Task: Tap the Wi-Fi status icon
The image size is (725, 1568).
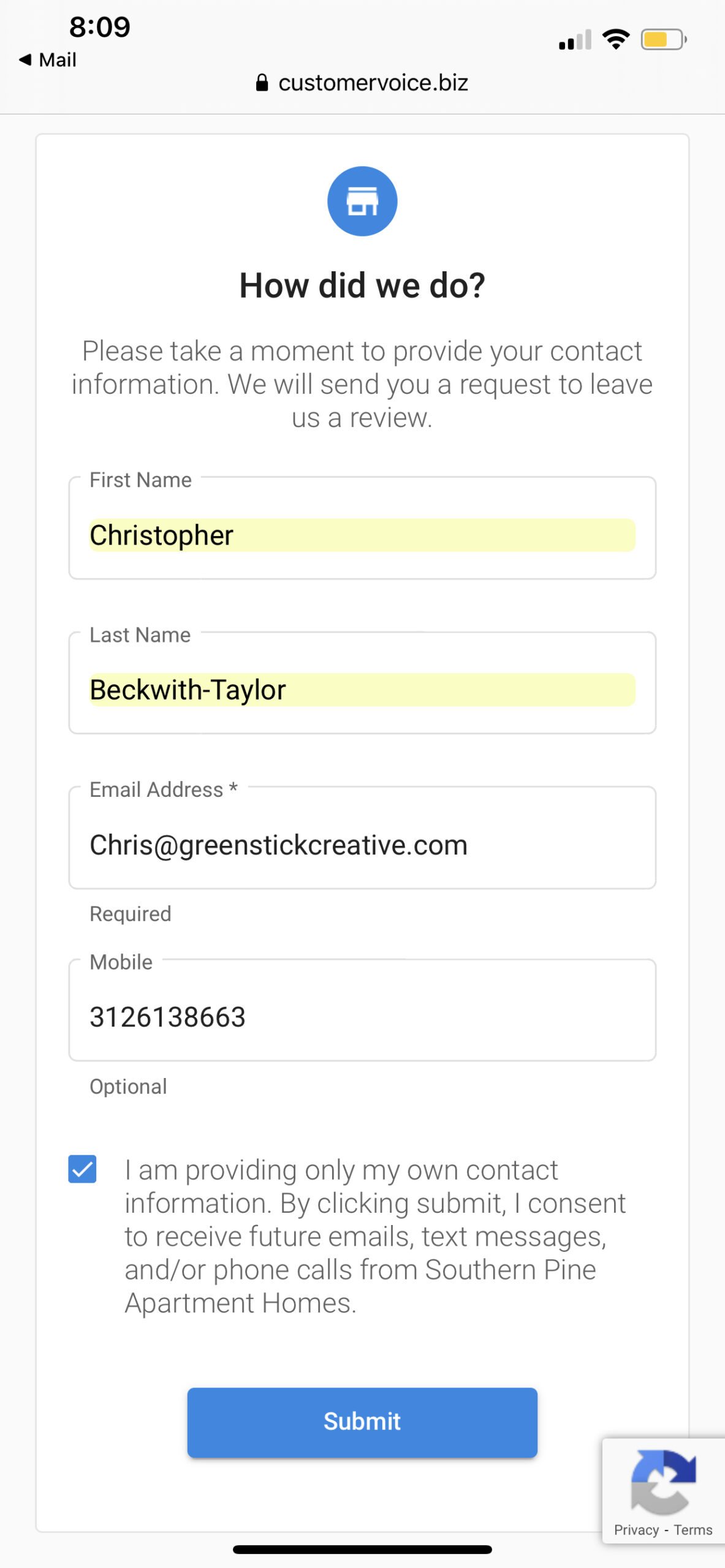Action: pyautogui.click(x=616, y=40)
